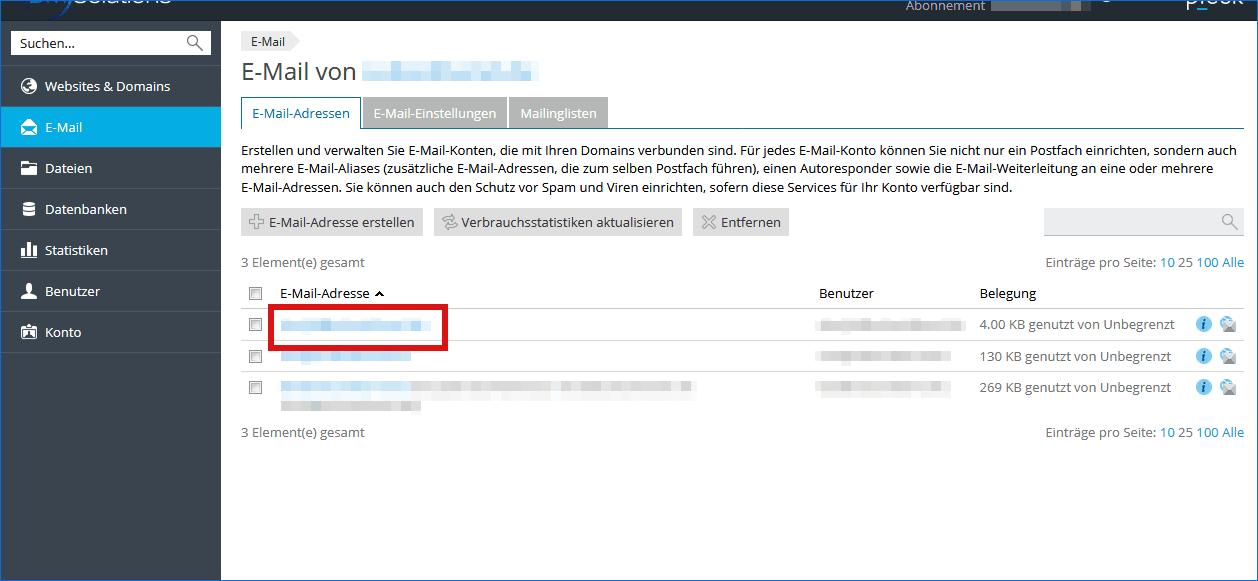Screen dimensions: 1258x581
Task: Show 25 entries per page (bottom pager)
Action: pyautogui.click(x=1185, y=432)
